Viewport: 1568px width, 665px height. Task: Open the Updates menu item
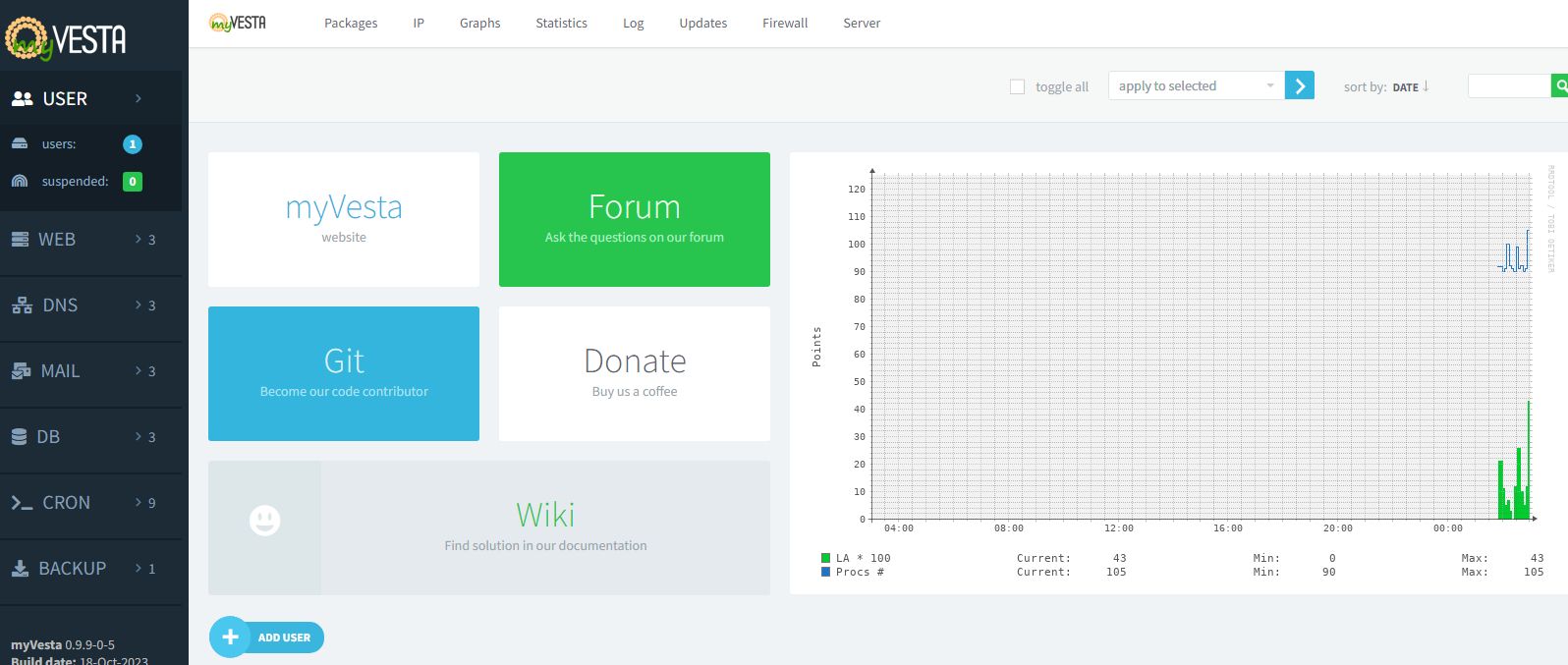(x=703, y=23)
